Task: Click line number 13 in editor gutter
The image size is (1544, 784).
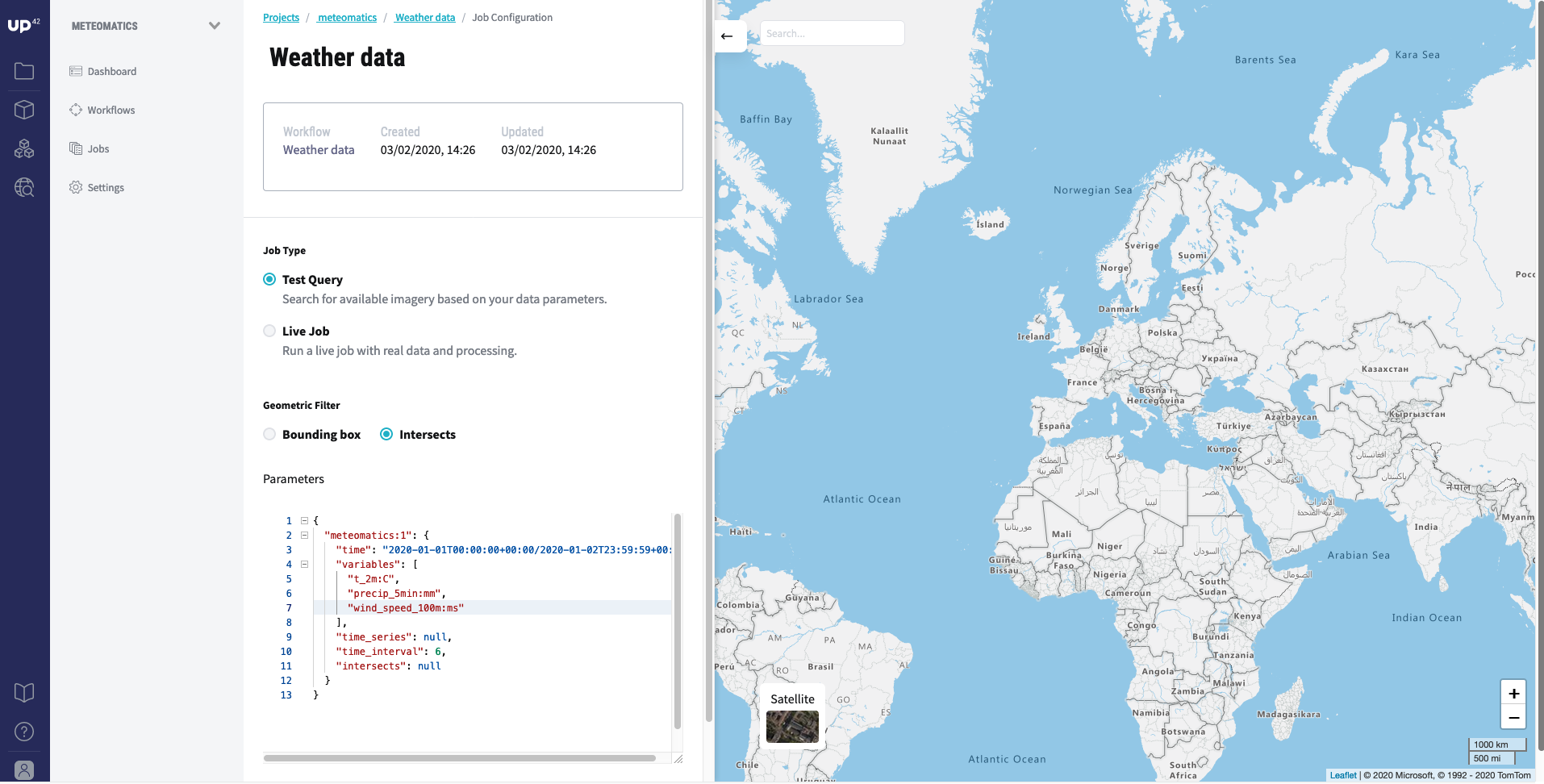Action: point(286,694)
